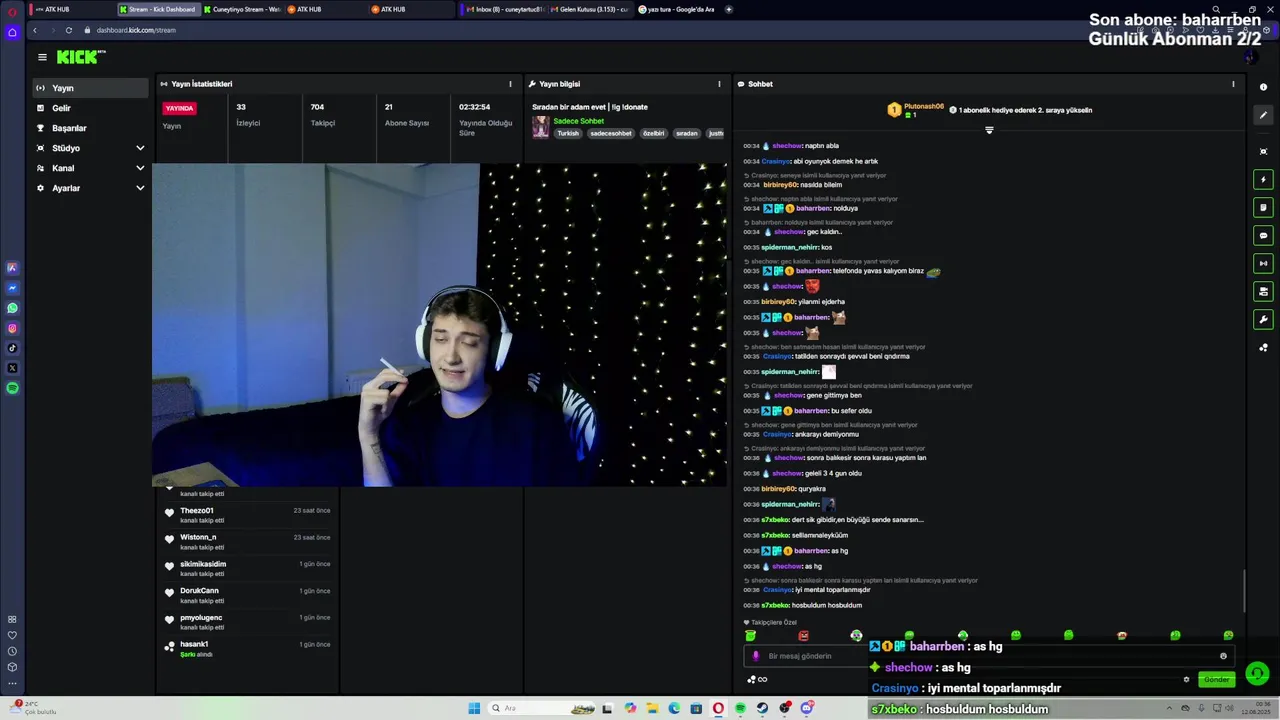Screen dimensions: 1280x720
Task: Click the live stream video preview
Action: pyautogui.click(x=440, y=325)
